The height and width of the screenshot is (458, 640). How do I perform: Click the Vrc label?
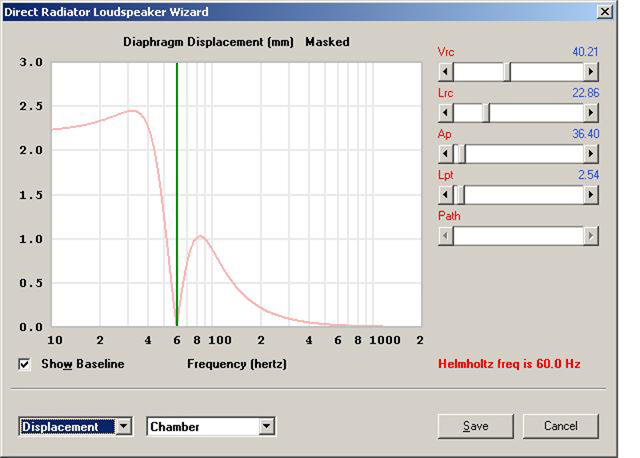coord(446,52)
